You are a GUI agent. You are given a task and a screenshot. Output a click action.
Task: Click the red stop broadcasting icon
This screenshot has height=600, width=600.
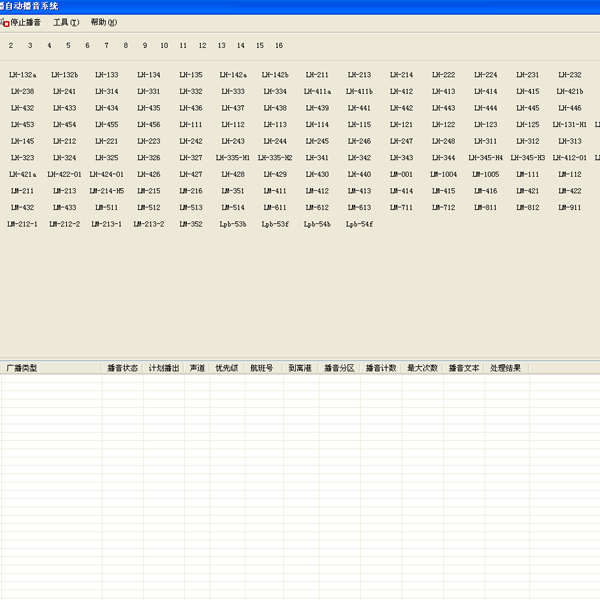(6, 24)
